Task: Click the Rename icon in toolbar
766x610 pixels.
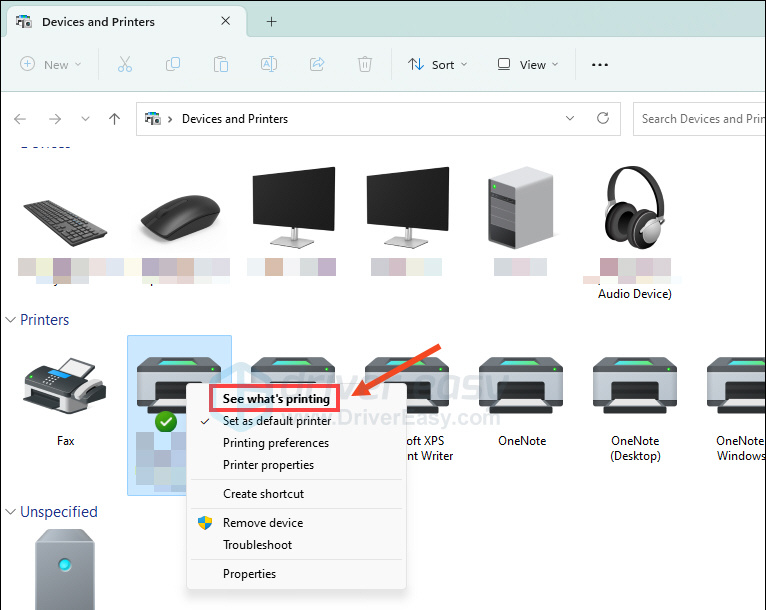Action: [268, 64]
